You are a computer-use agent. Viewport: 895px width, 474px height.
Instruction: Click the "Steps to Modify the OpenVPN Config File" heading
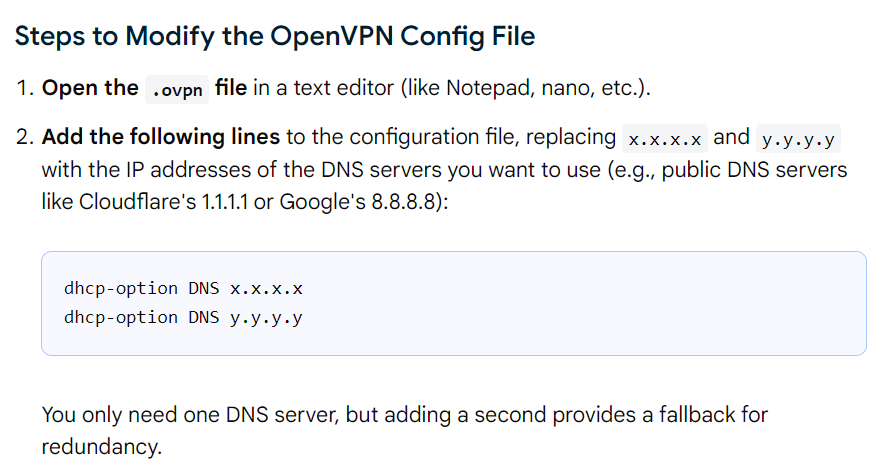point(275,37)
